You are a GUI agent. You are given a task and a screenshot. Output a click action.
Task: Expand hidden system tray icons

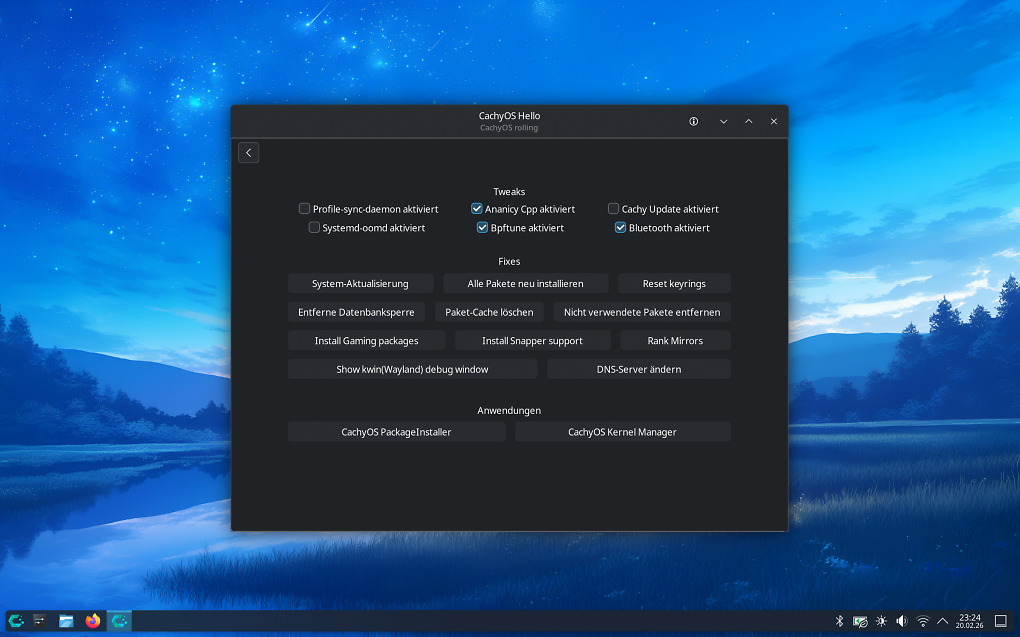point(942,621)
